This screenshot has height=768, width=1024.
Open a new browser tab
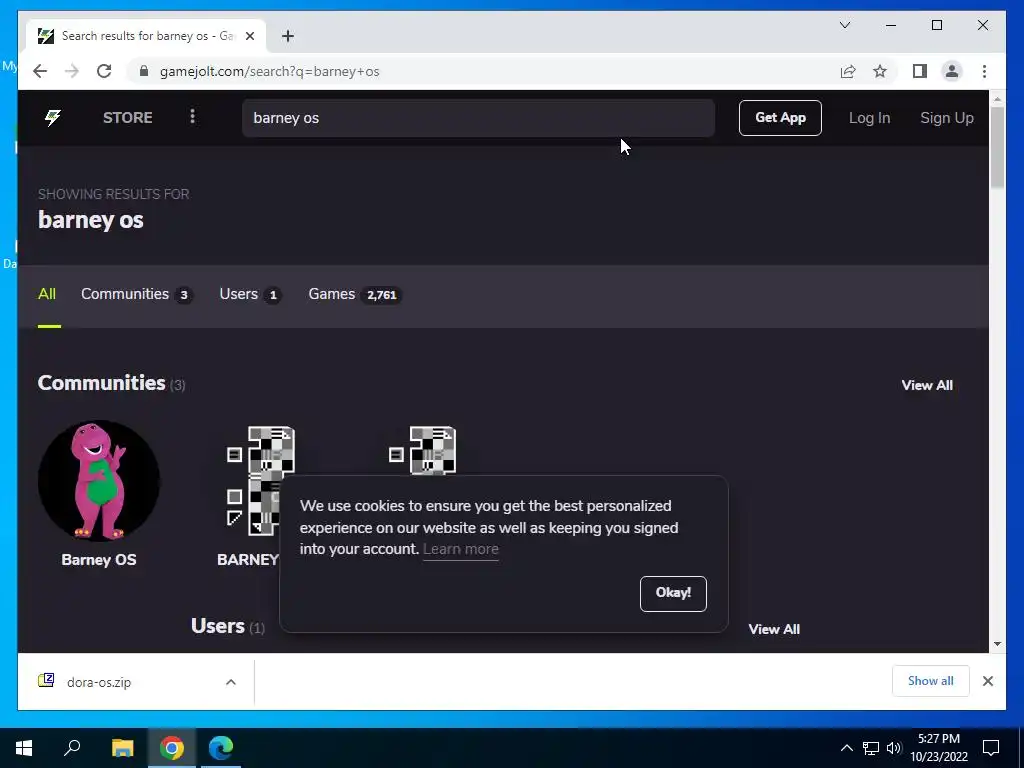click(x=287, y=36)
